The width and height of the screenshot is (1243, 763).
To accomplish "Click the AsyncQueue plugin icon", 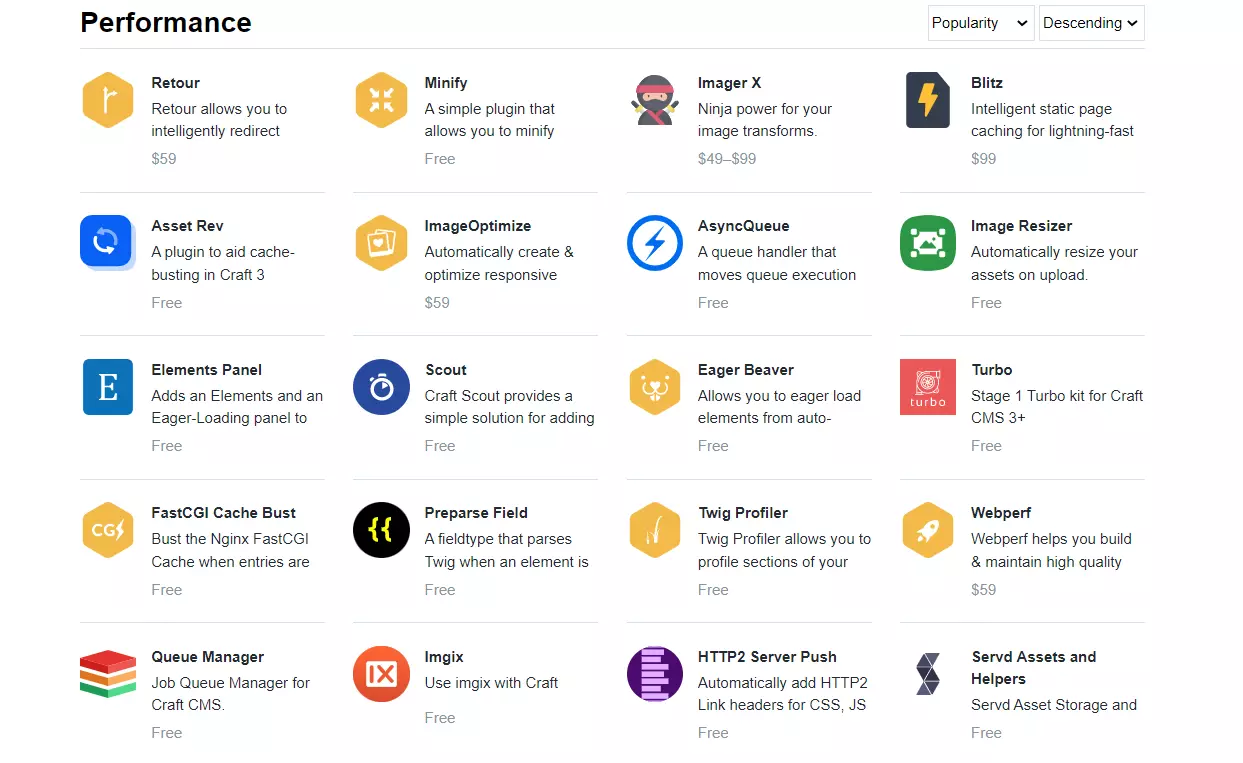I will pos(654,243).
